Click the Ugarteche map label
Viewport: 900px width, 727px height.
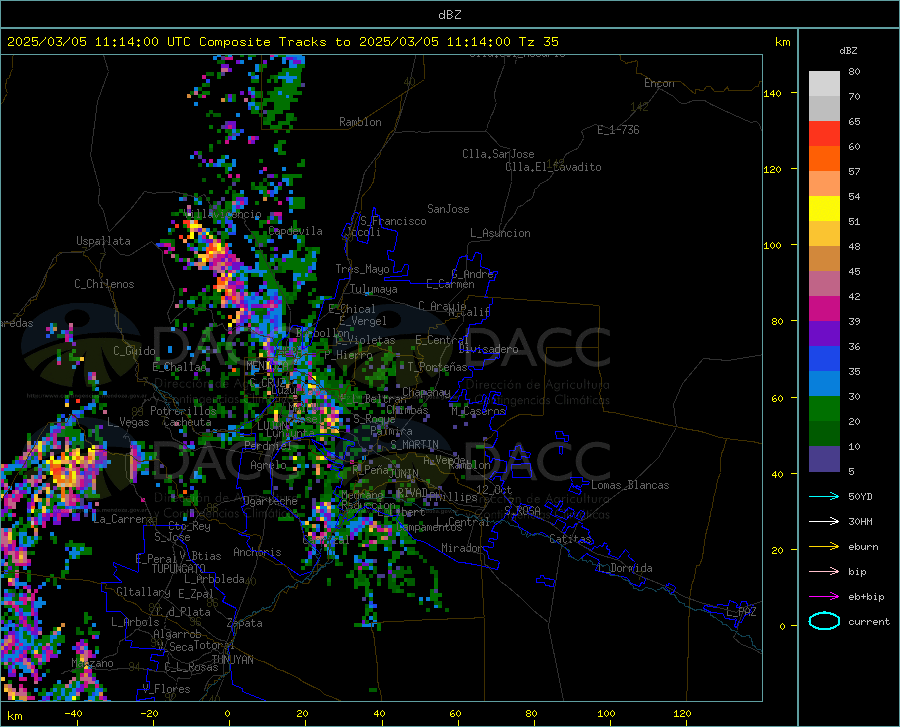(x=270, y=501)
